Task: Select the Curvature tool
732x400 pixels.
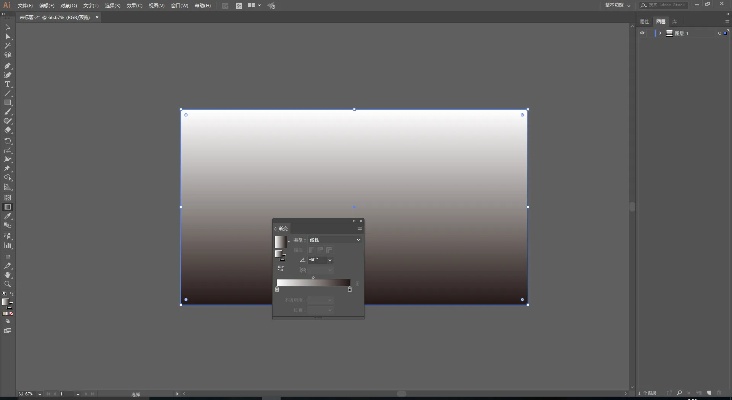Action: point(7,75)
